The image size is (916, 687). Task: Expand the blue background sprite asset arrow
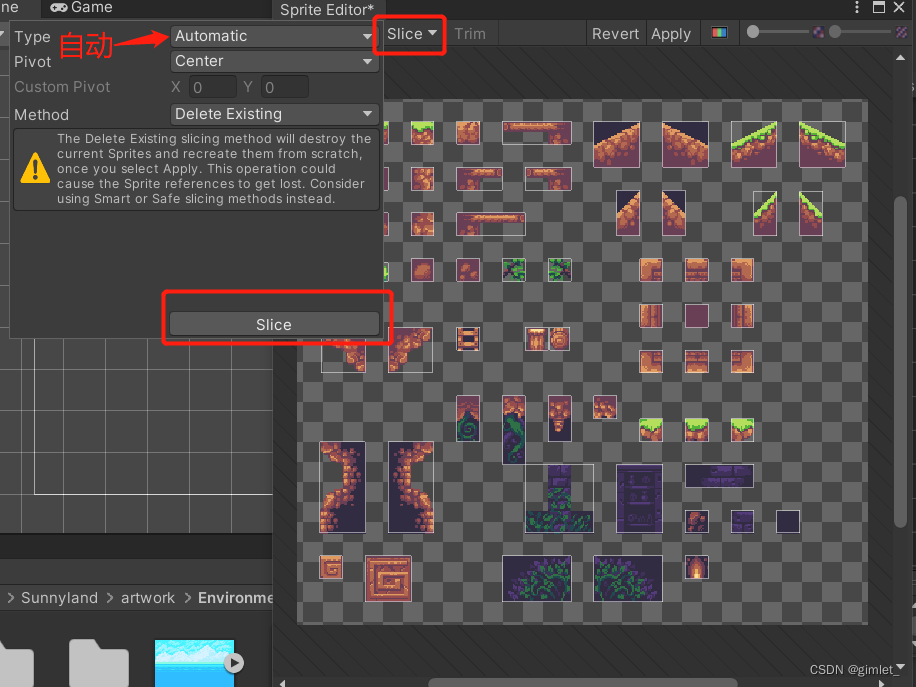click(x=234, y=662)
